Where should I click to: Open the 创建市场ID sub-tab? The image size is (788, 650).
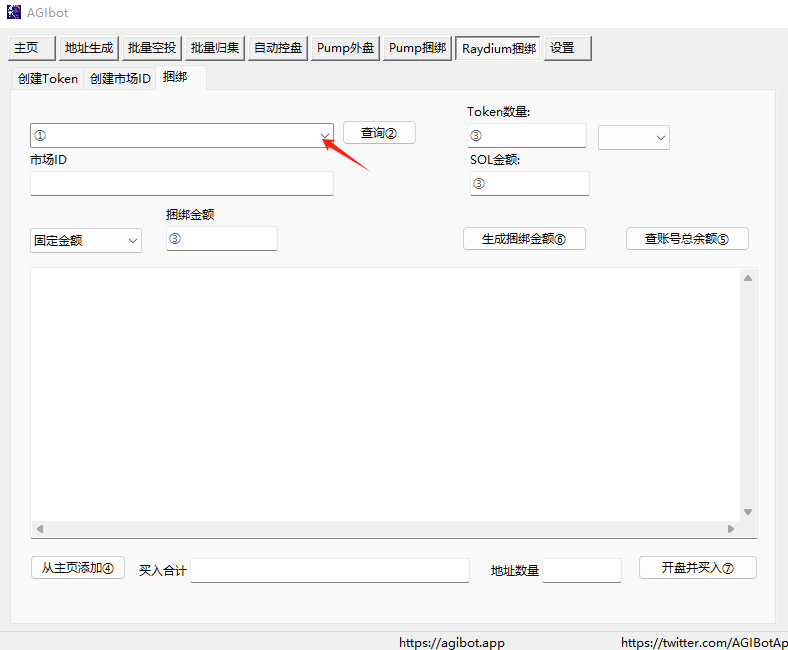point(120,79)
